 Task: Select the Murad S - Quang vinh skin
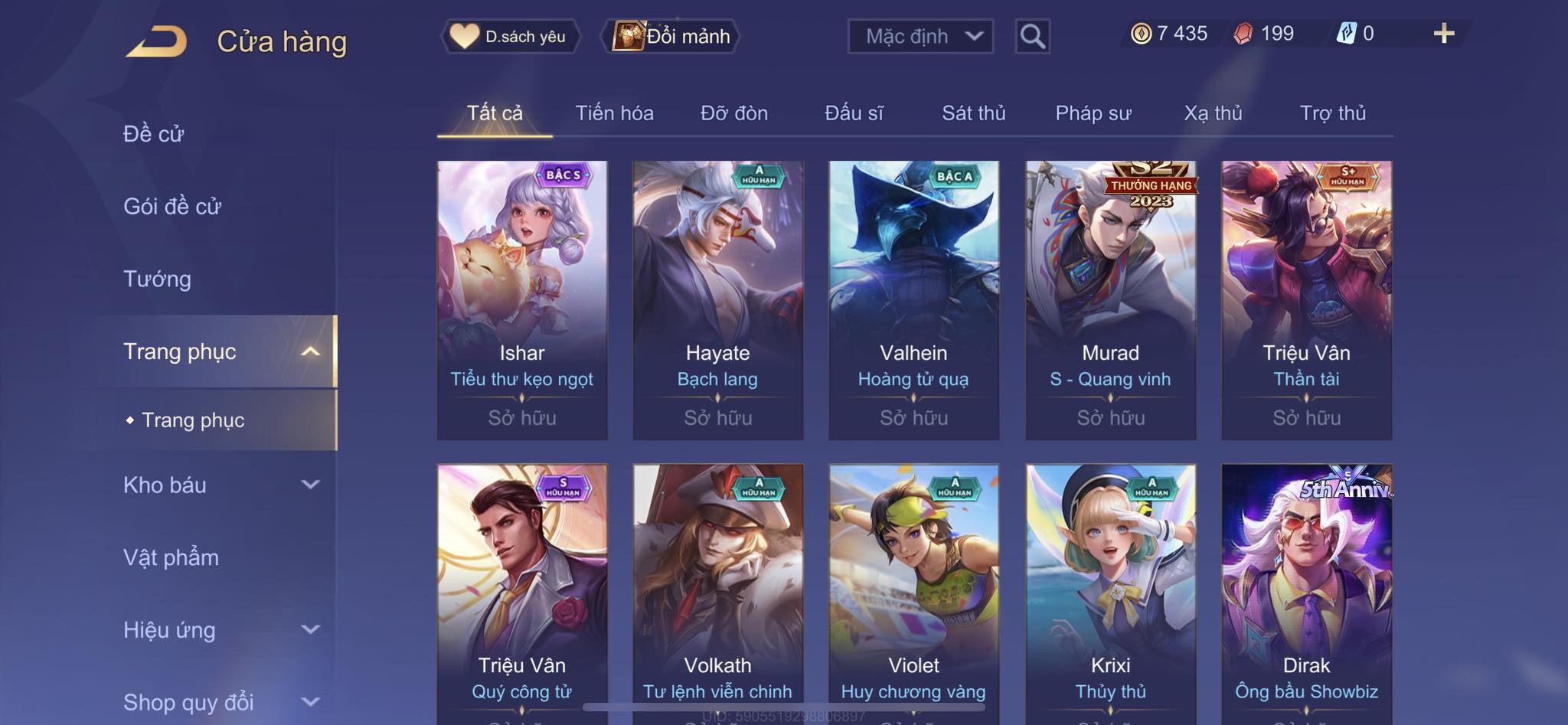pyautogui.click(x=1110, y=300)
